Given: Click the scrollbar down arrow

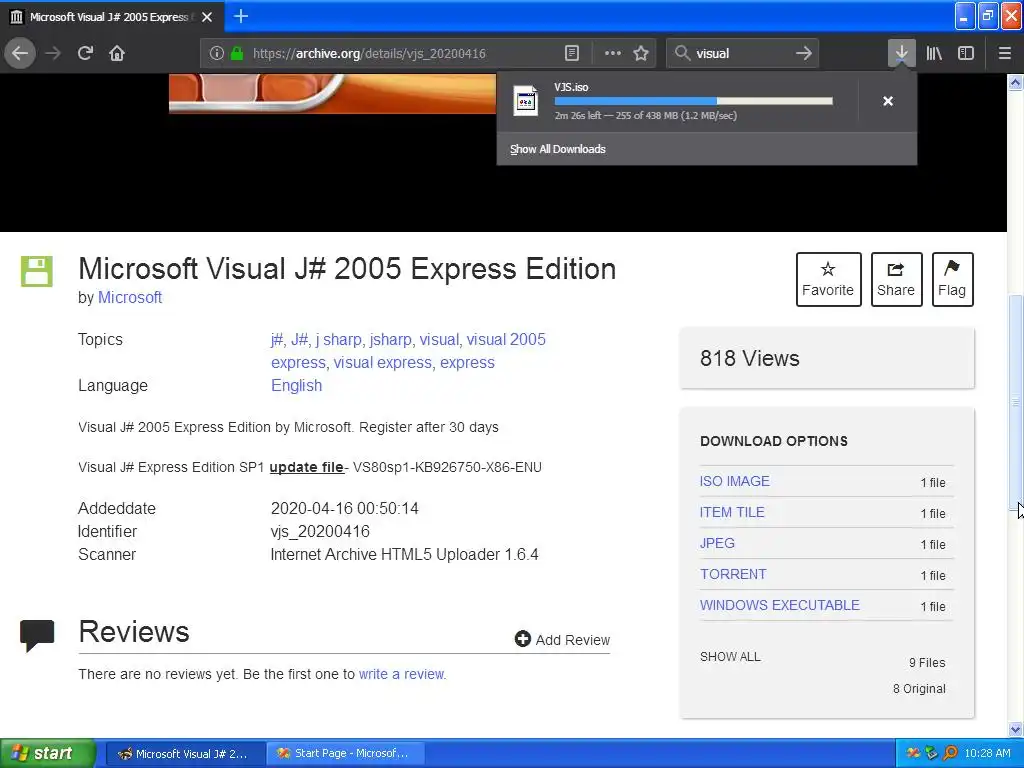Looking at the screenshot, I should [x=1015, y=729].
